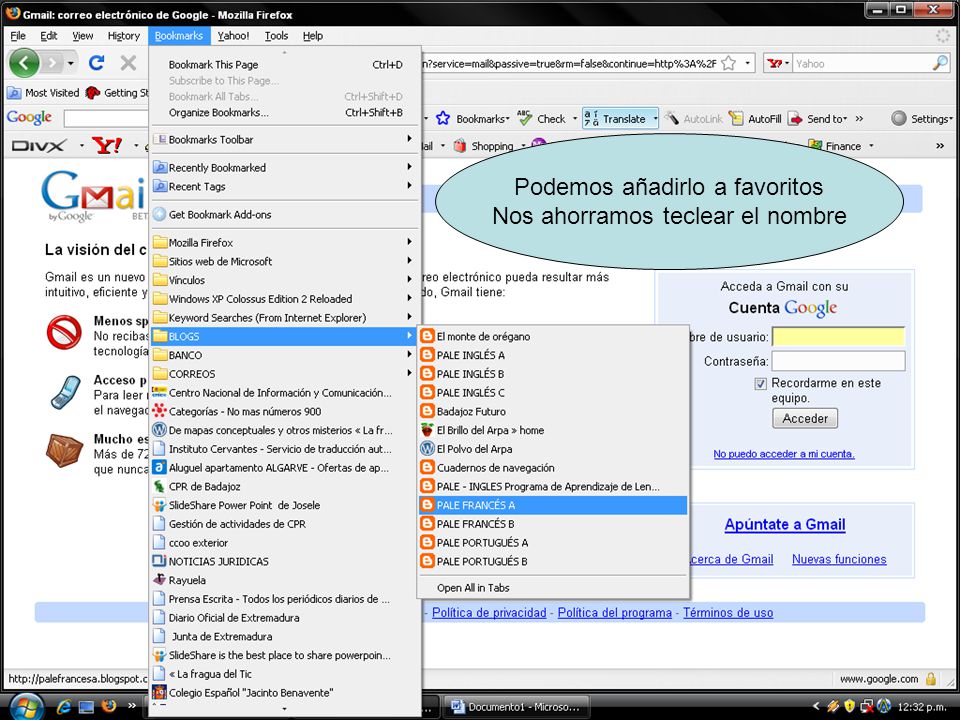This screenshot has width=960, height=720.
Task: Open the Badajoz Futuro bookmark
Action: 553,411
